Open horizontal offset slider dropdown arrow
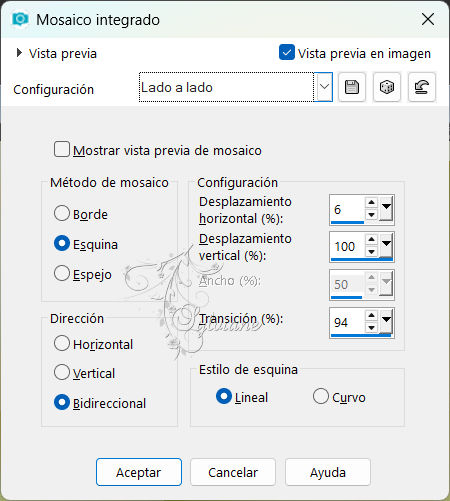The image size is (450, 501). click(386, 208)
